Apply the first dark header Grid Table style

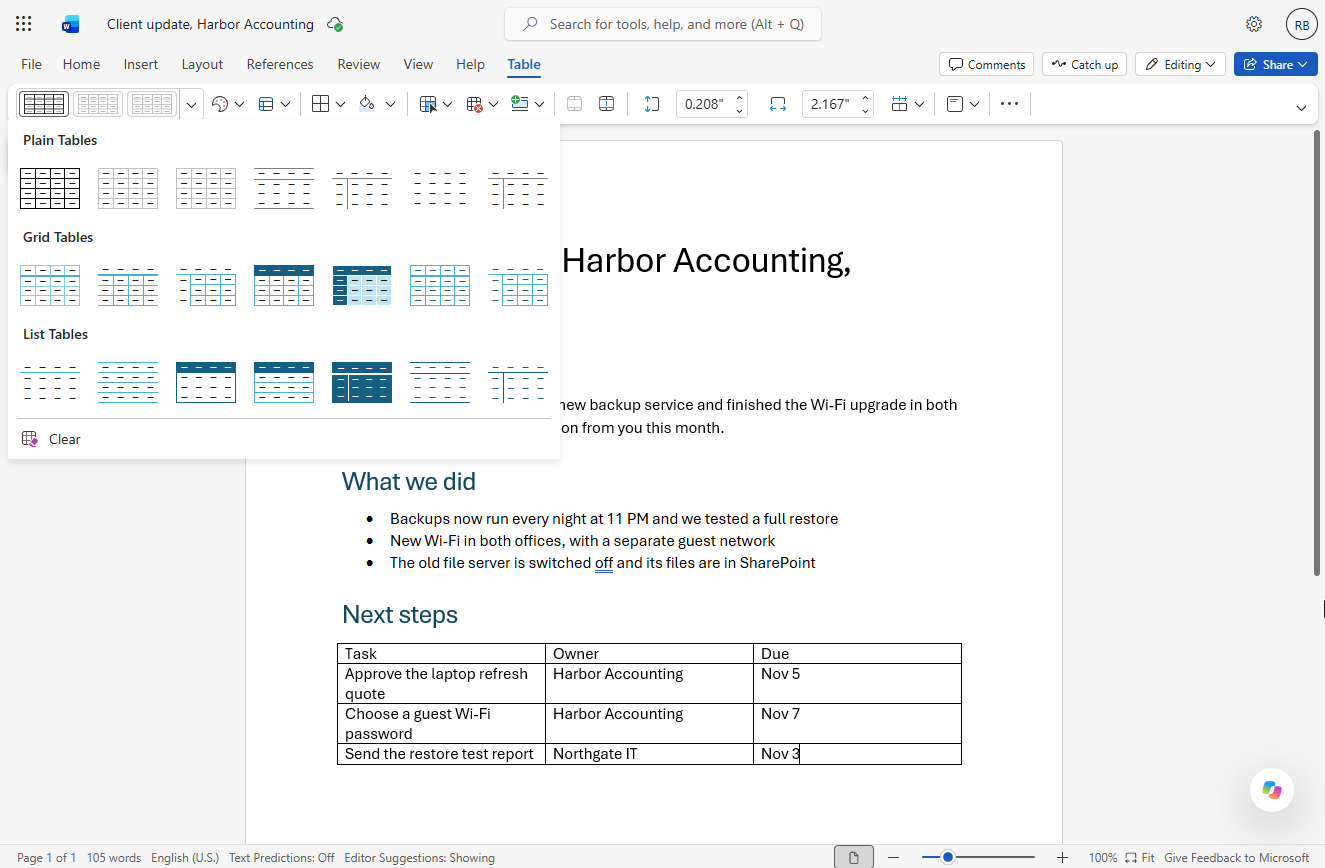click(x=284, y=285)
